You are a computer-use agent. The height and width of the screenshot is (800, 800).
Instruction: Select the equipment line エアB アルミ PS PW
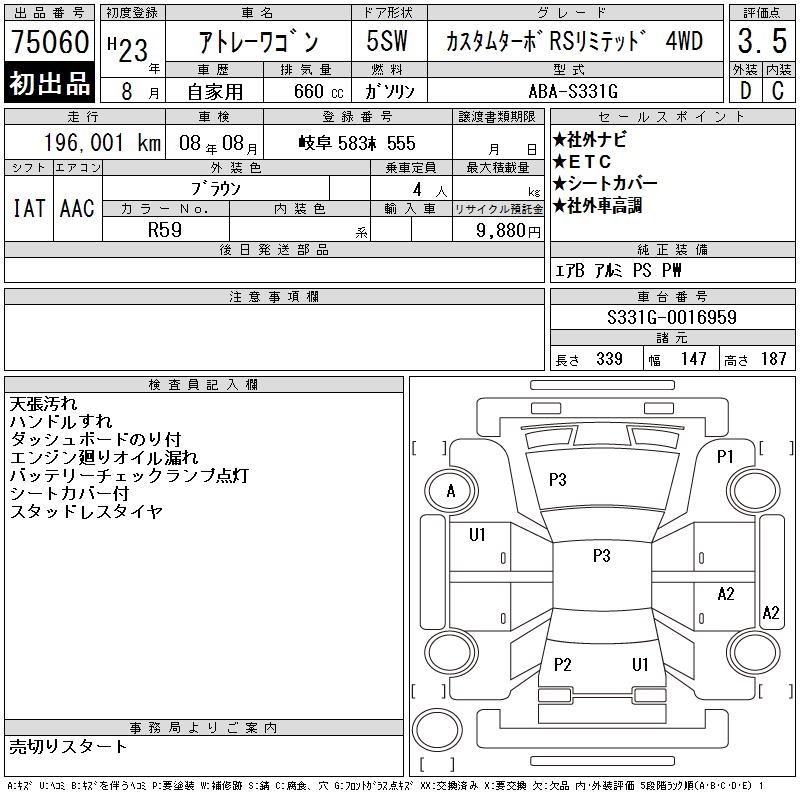click(617, 270)
